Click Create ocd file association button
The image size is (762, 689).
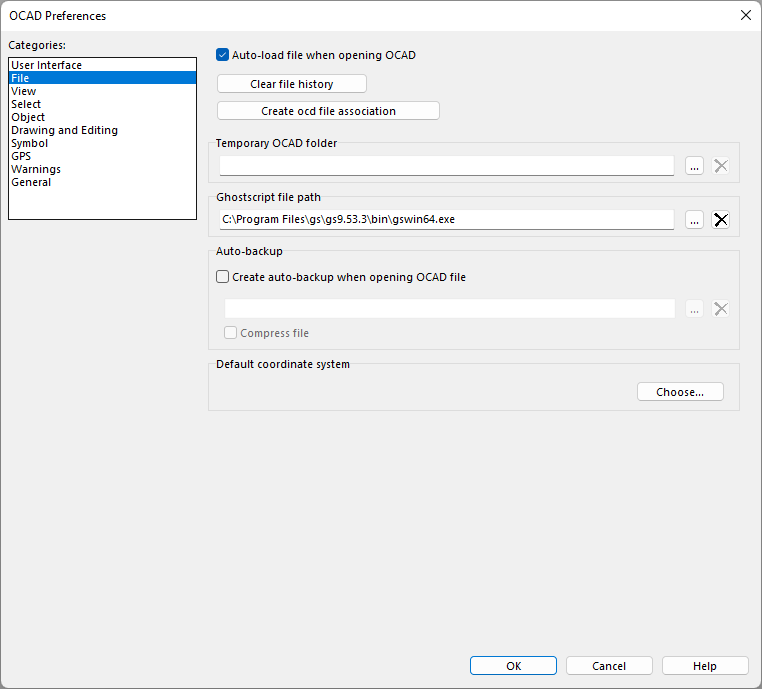click(x=329, y=111)
